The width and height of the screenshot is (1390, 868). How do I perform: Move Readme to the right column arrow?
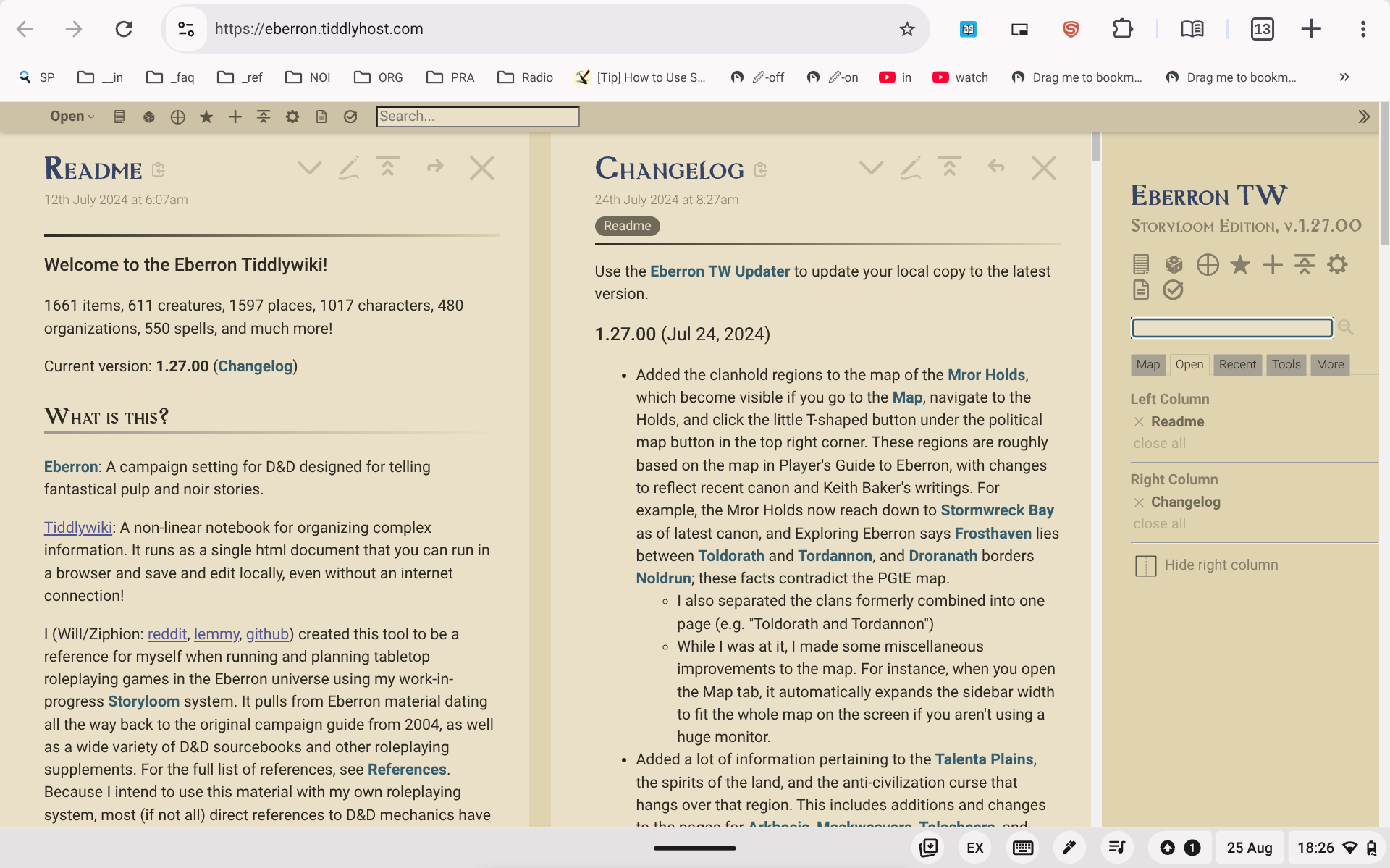(x=434, y=167)
